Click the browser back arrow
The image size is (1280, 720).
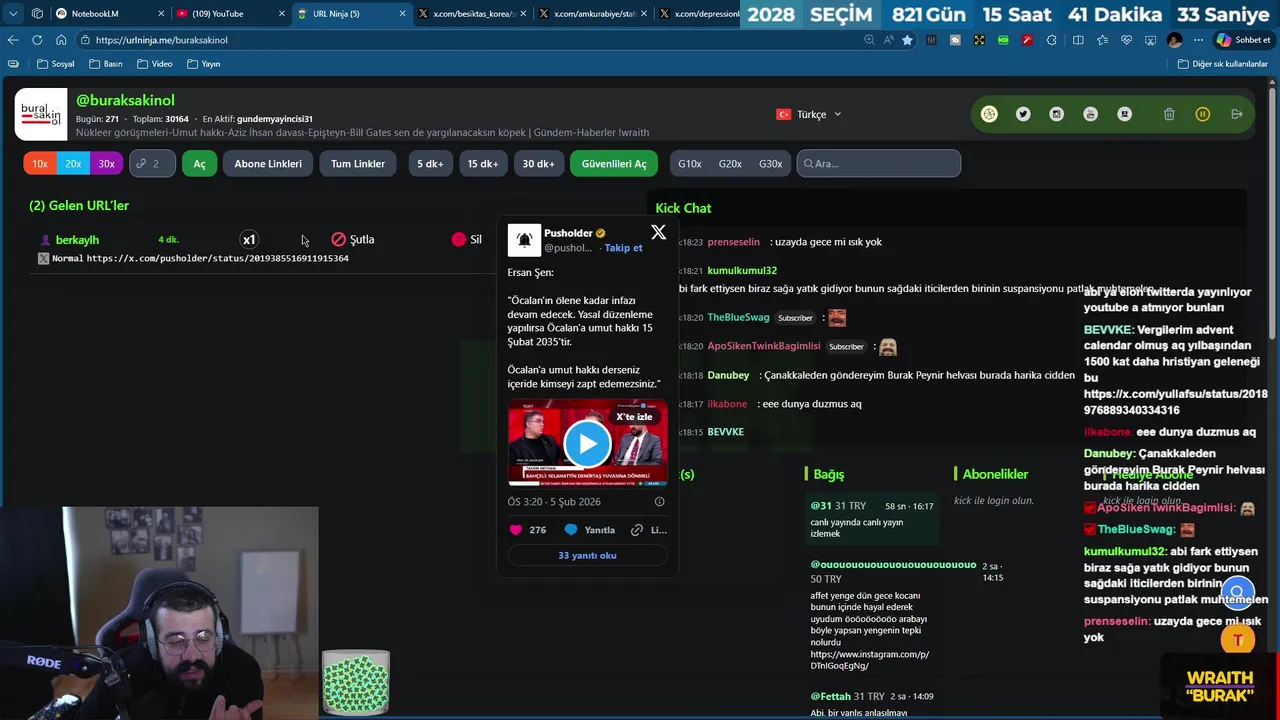pos(13,40)
